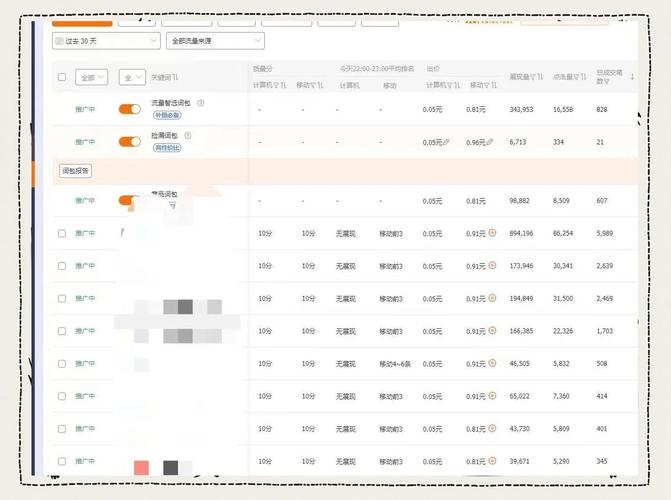Sort 出价 计算机 column arrows
This screenshot has height=500, width=671.
tap(457, 85)
